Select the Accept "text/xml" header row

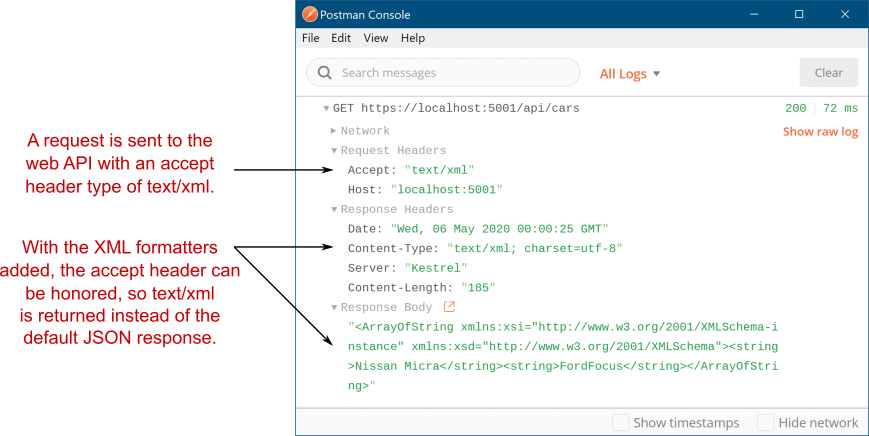[411, 170]
